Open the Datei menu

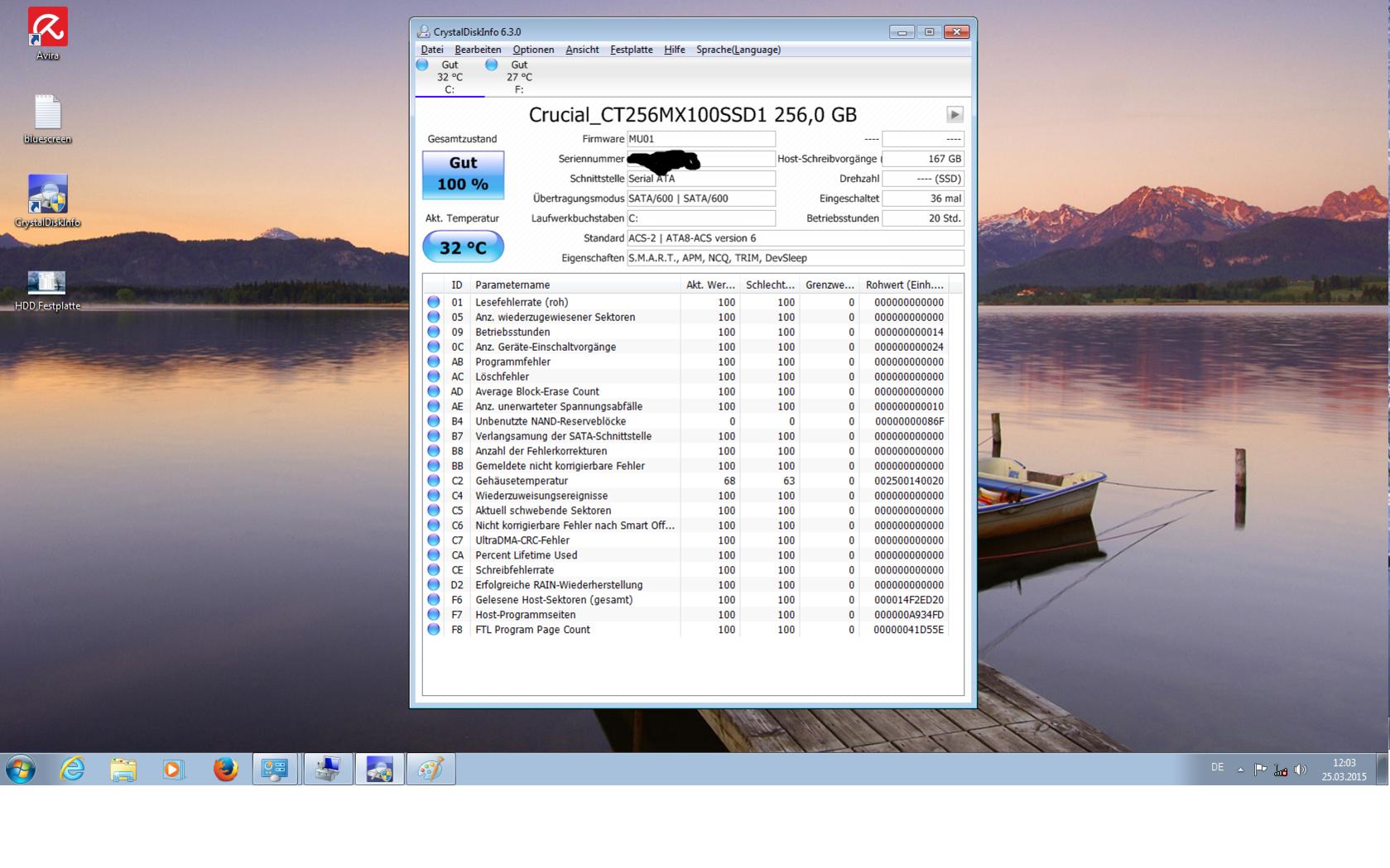432,50
